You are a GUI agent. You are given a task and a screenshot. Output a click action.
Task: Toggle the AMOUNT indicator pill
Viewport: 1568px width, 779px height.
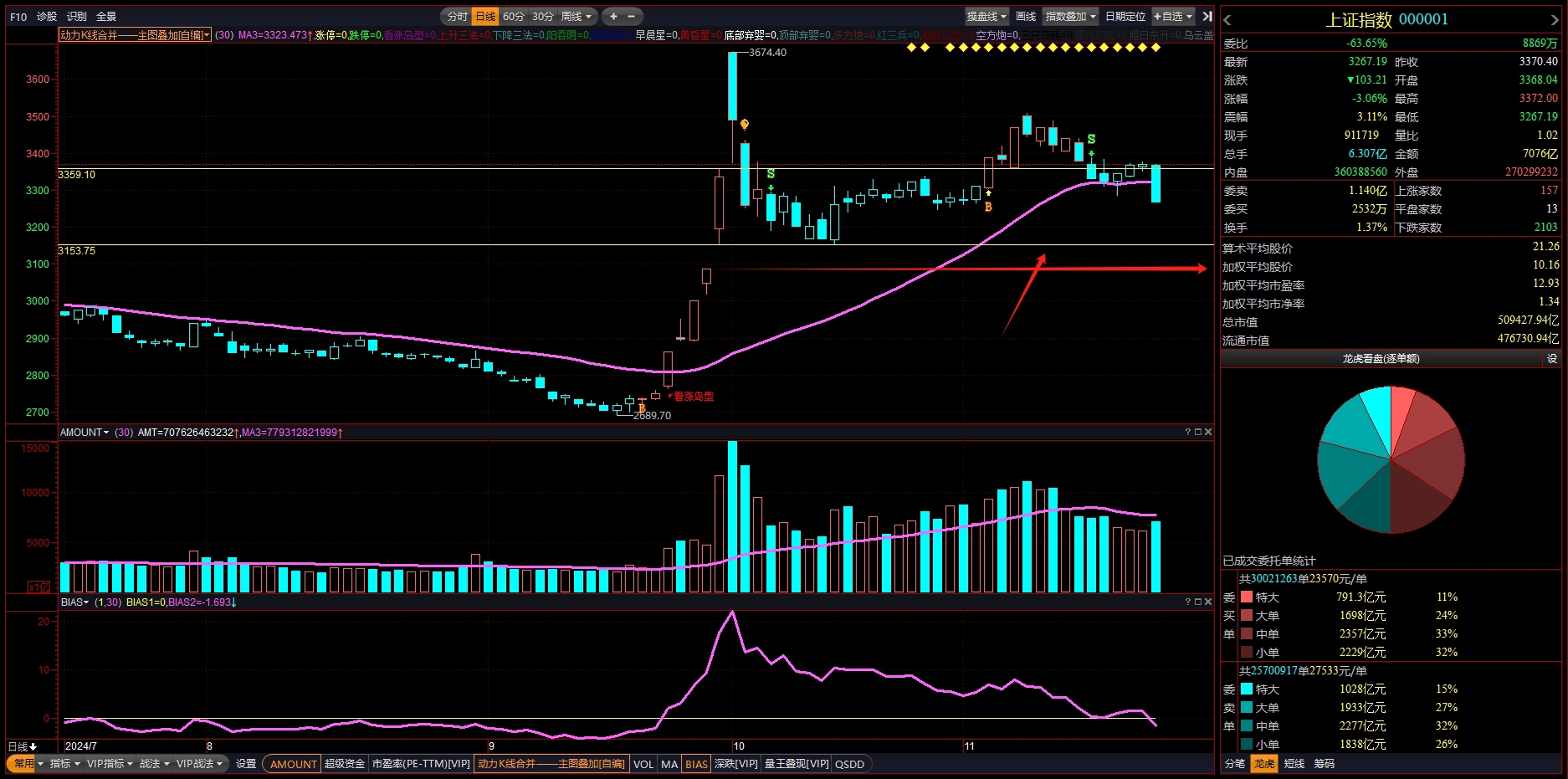[293, 764]
